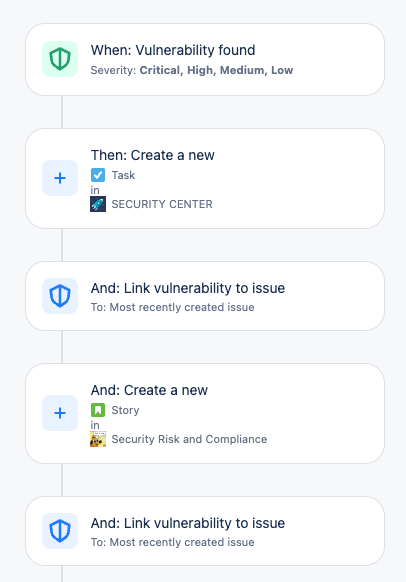Click the SECURITY CENTER project name
The height and width of the screenshot is (582, 406).
pyautogui.click(x=162, y=204)
